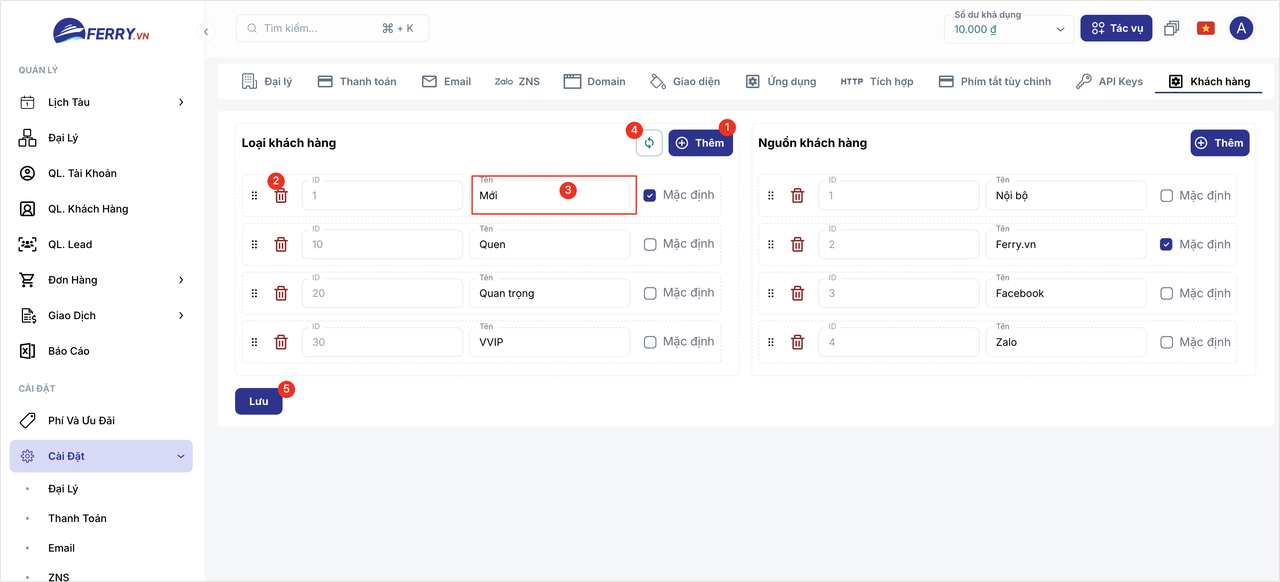Save changes with the Lưu button

pyautogui.click(x=259, y=401)
